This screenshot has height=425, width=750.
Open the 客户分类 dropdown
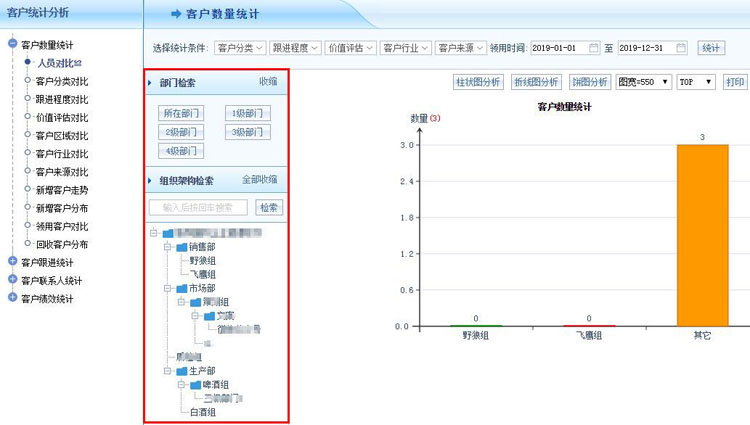pyautogui.click(x=240, y=48)
